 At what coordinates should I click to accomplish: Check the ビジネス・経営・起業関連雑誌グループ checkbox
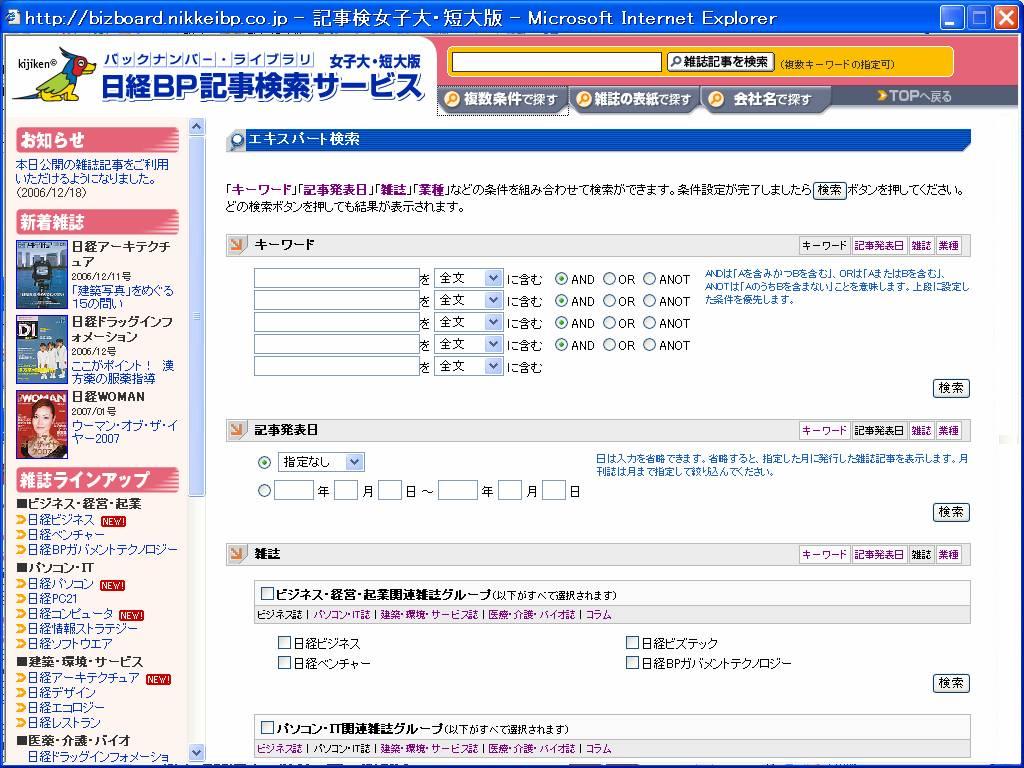click(x=267, y=594)
